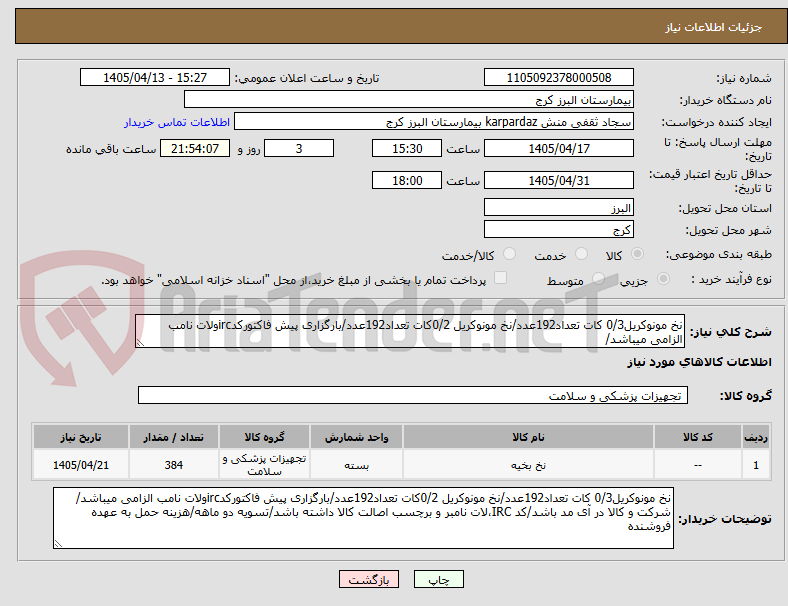The width and height of the screenshot is (788, 606).
Task: Click the نخ بخیه item name cell
Action: [x=528, y=465]
